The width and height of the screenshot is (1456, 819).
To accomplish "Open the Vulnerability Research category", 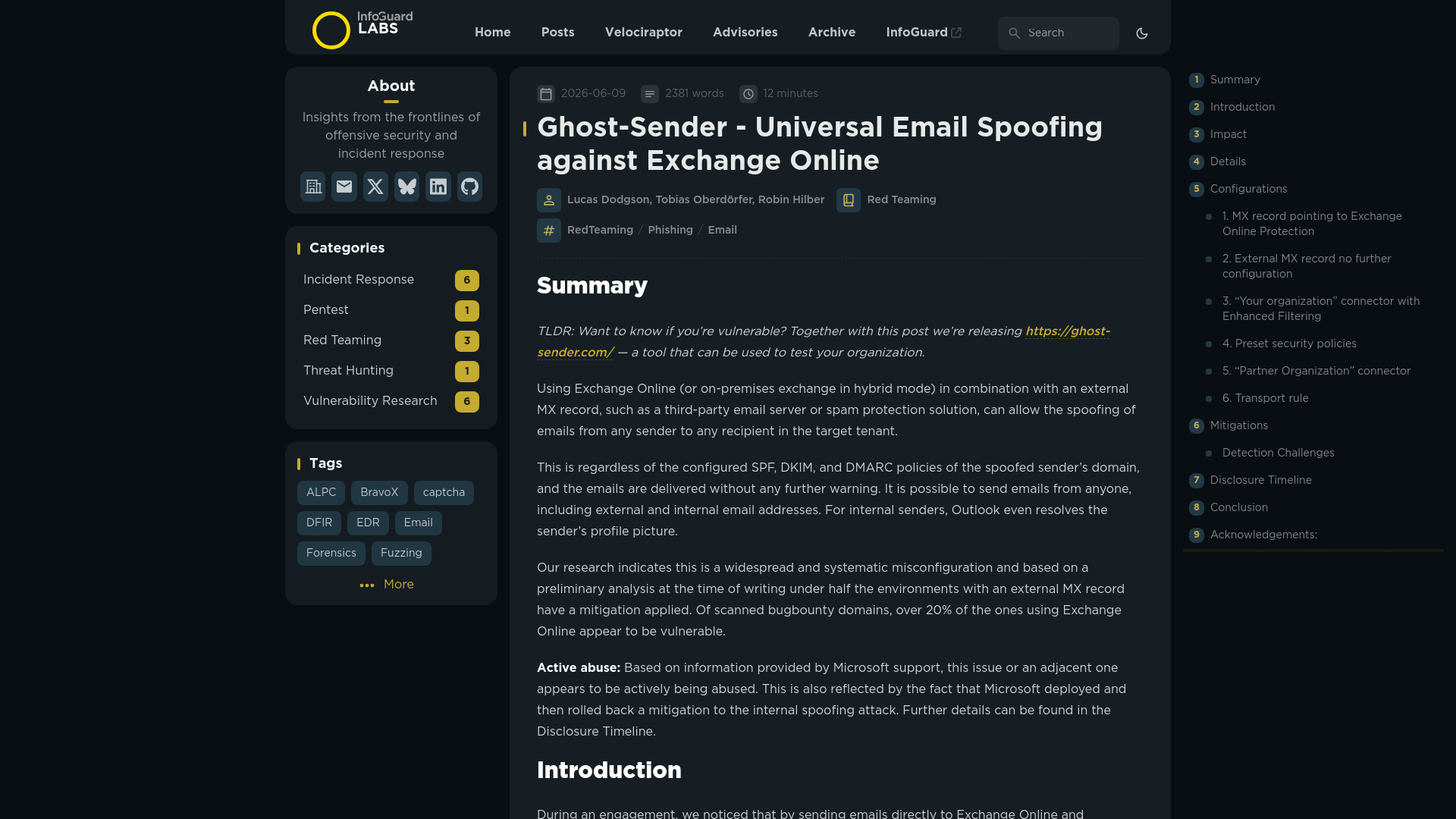I will click(x=391, y=401).
